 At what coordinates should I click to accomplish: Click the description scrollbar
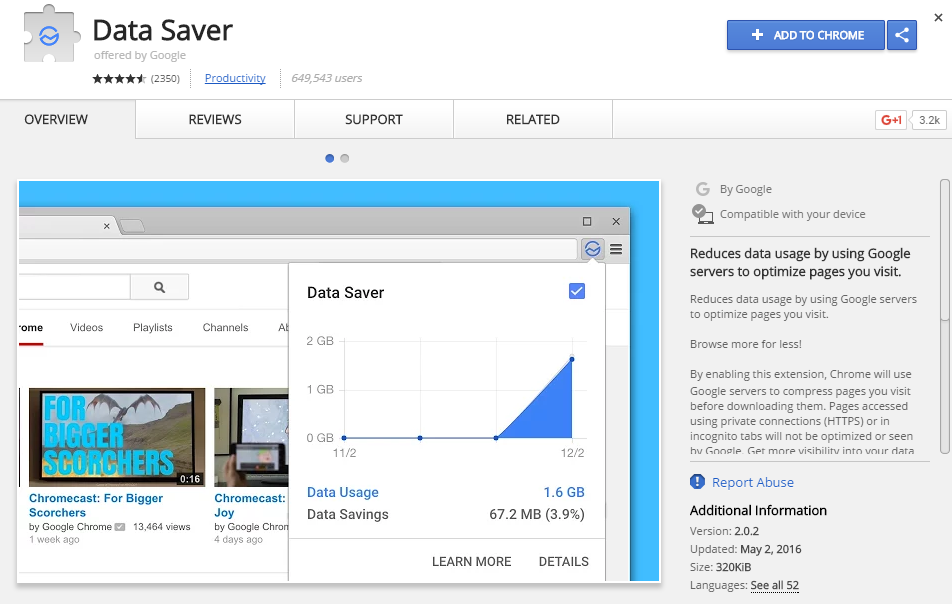pos(944,316)
